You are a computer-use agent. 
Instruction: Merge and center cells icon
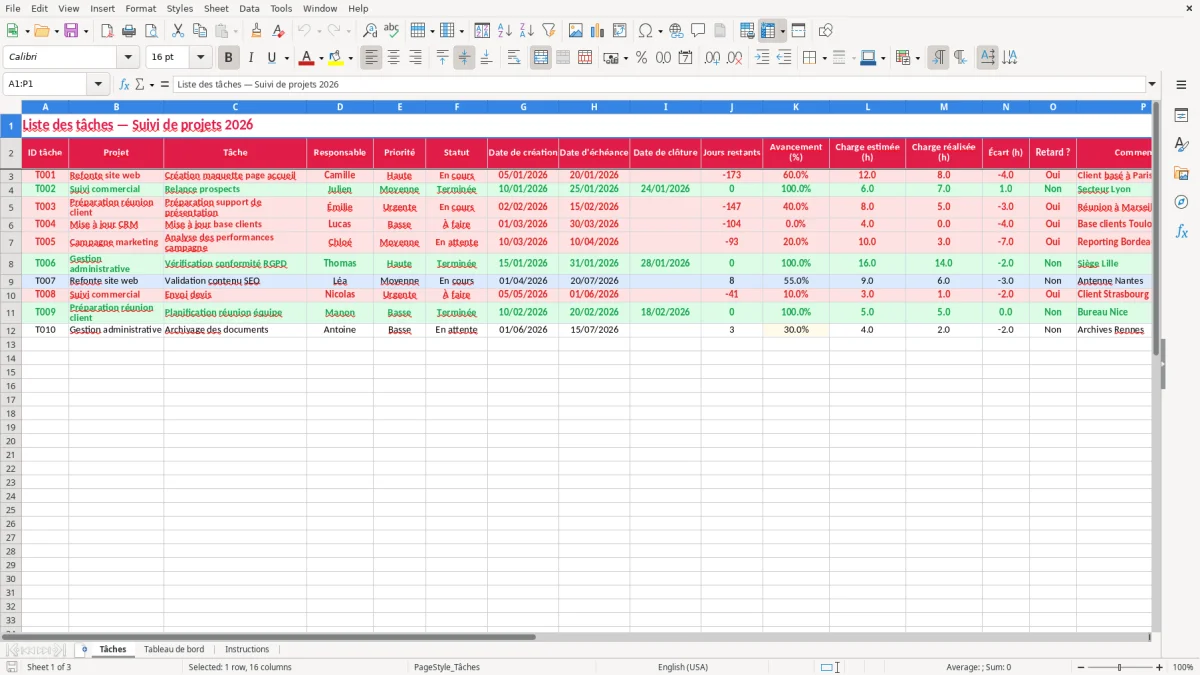click(x=541, y=58)
